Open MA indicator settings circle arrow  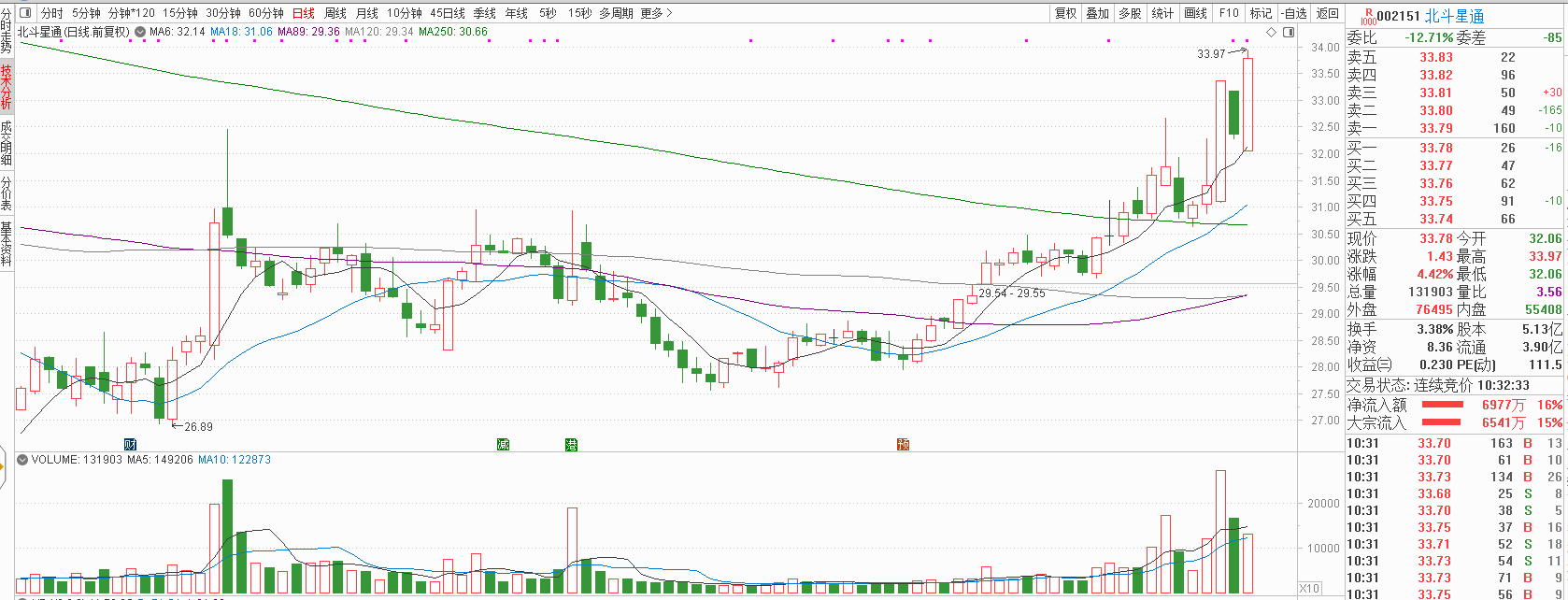pyautogui.click(x=140, y=32)
